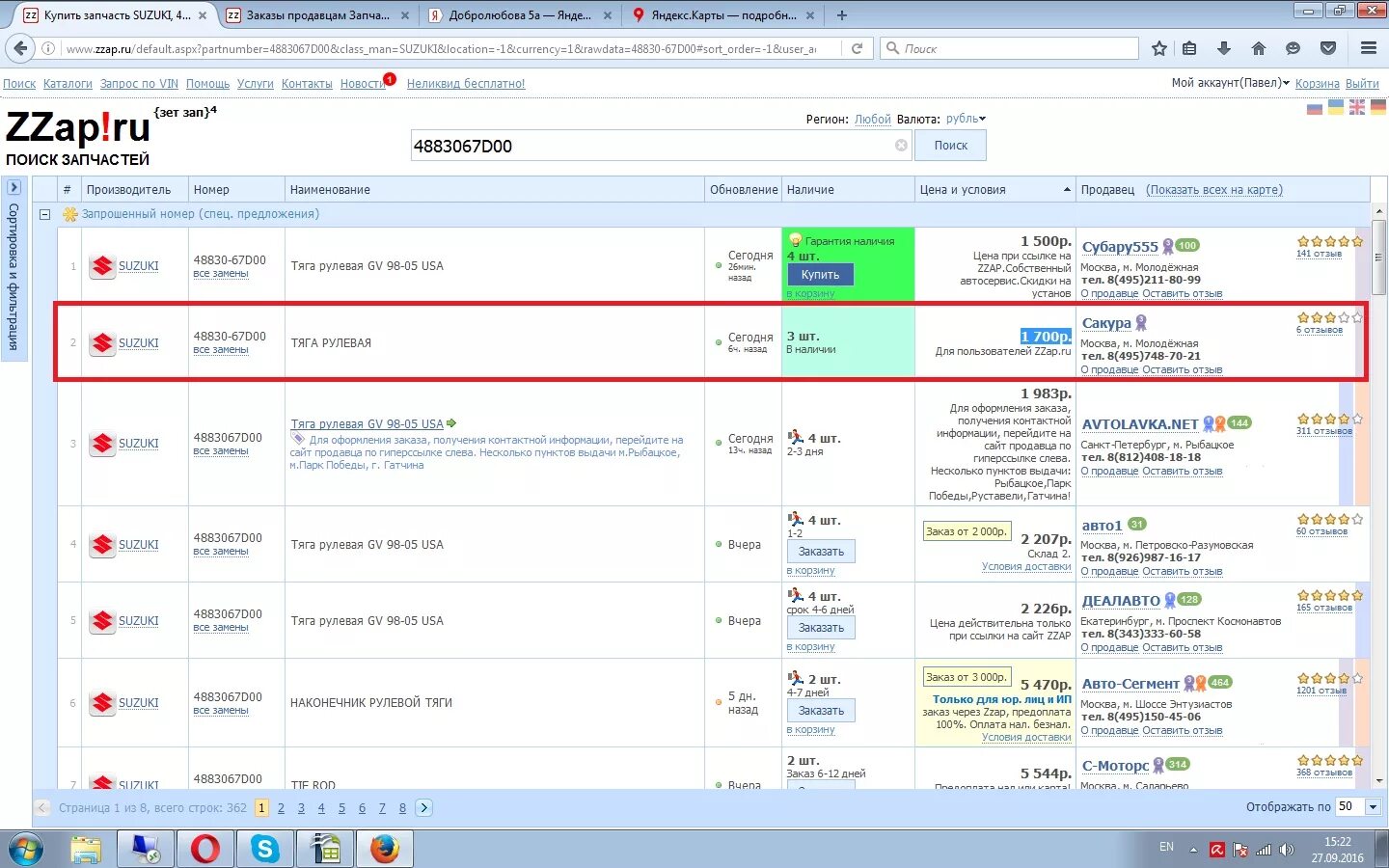Click the Firefox back arrow button

(19, 48)
